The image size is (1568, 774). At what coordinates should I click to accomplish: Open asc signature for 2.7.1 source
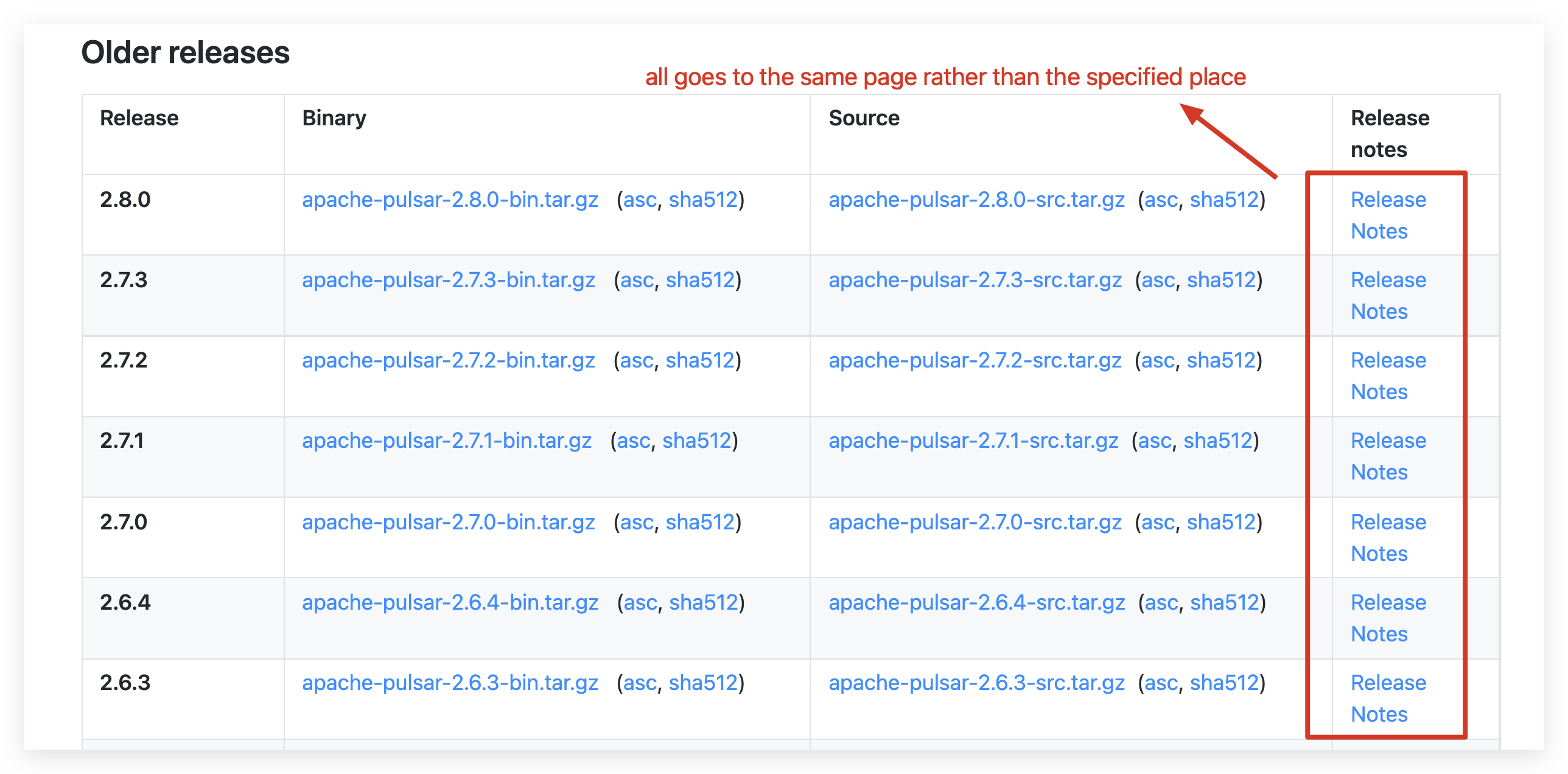pyautogui.click(x=1155, y=441)
